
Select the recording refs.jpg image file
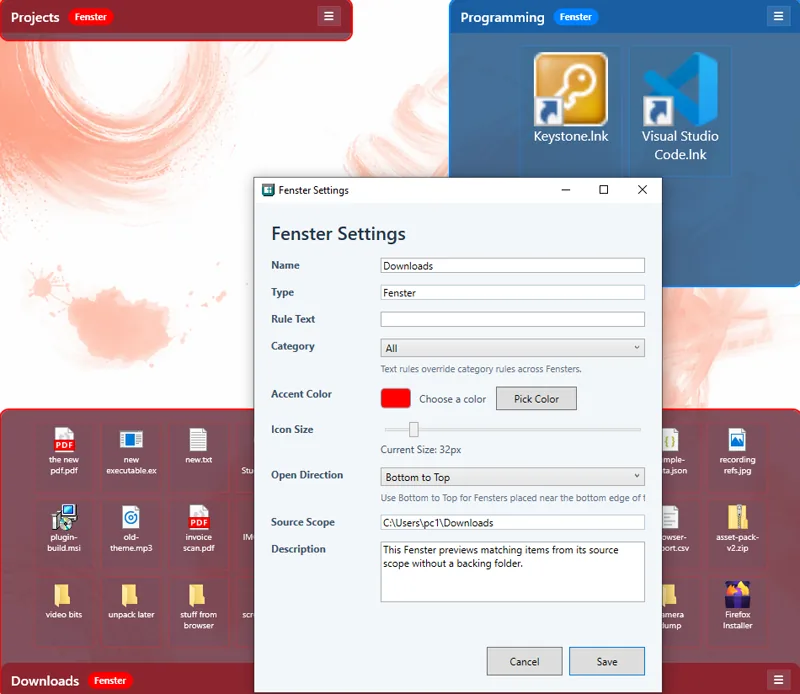click(737, 449)
